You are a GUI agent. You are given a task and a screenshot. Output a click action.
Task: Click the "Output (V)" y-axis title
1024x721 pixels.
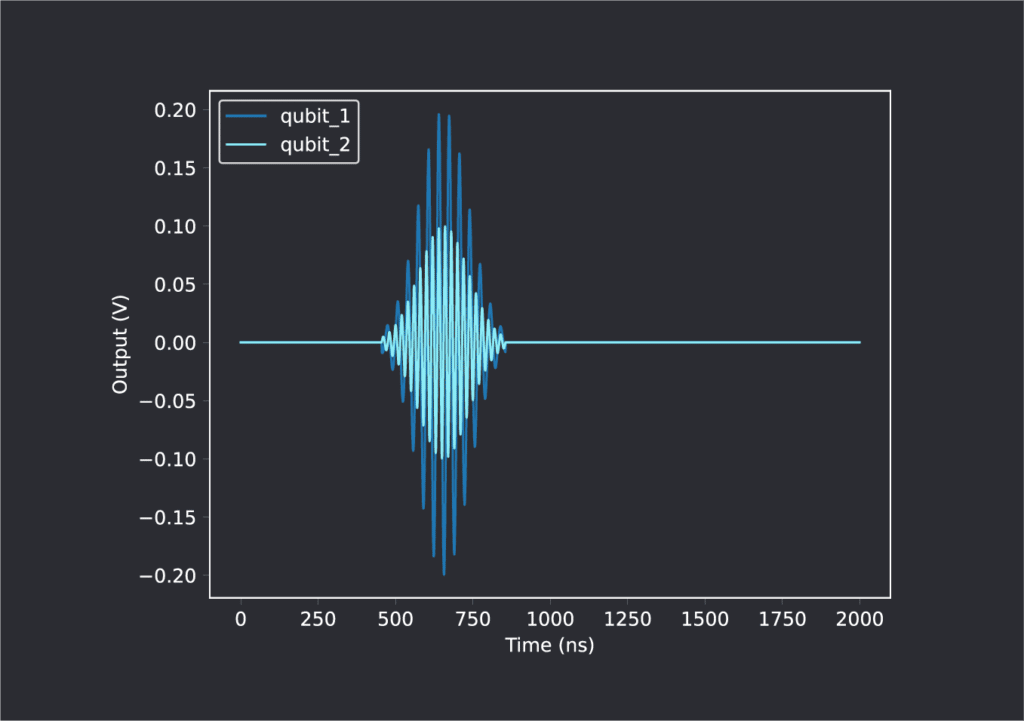click(x=120, y=343)
